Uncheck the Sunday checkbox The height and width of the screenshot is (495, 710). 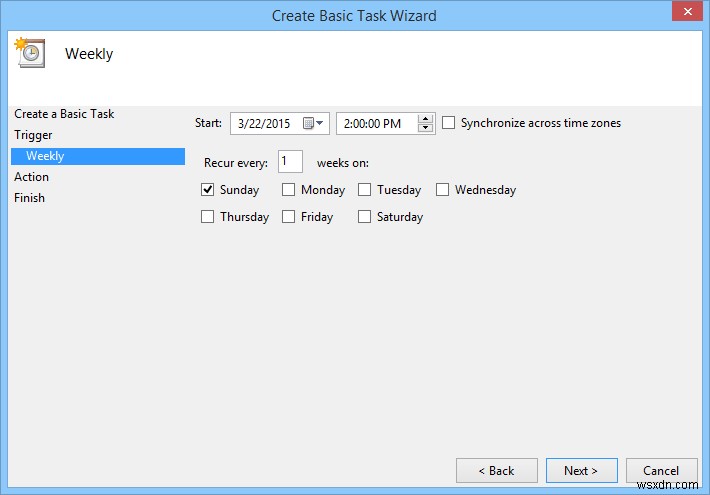point(207,190)
